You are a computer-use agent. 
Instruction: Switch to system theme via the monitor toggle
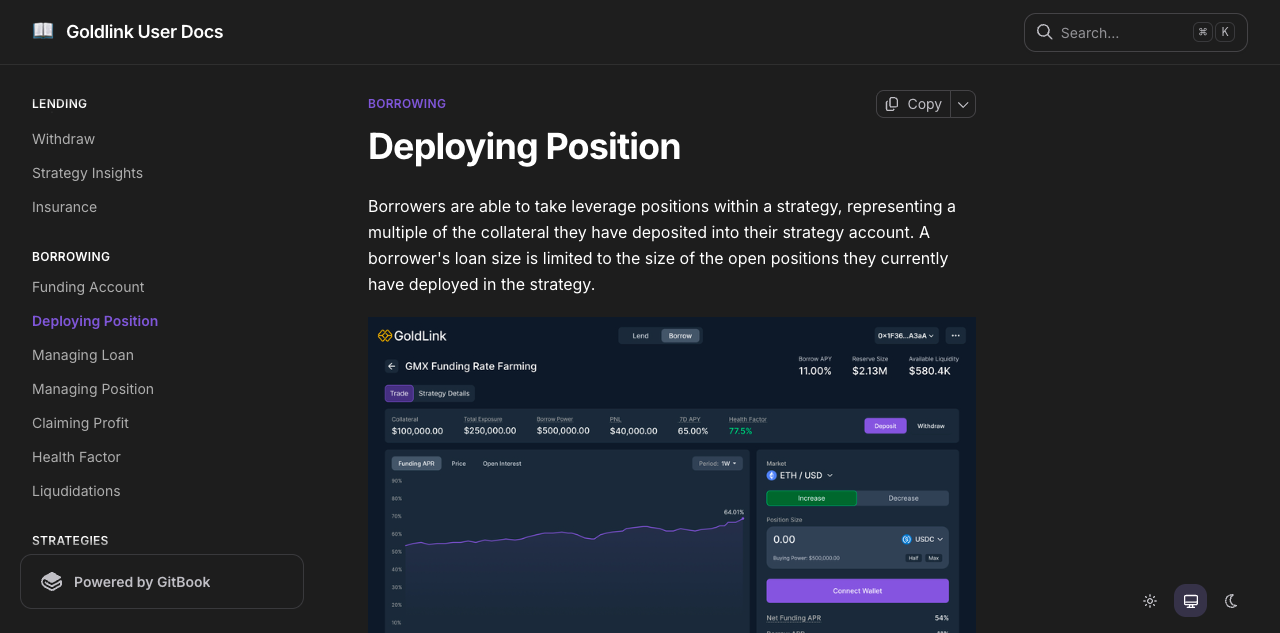click(1190, 601)
